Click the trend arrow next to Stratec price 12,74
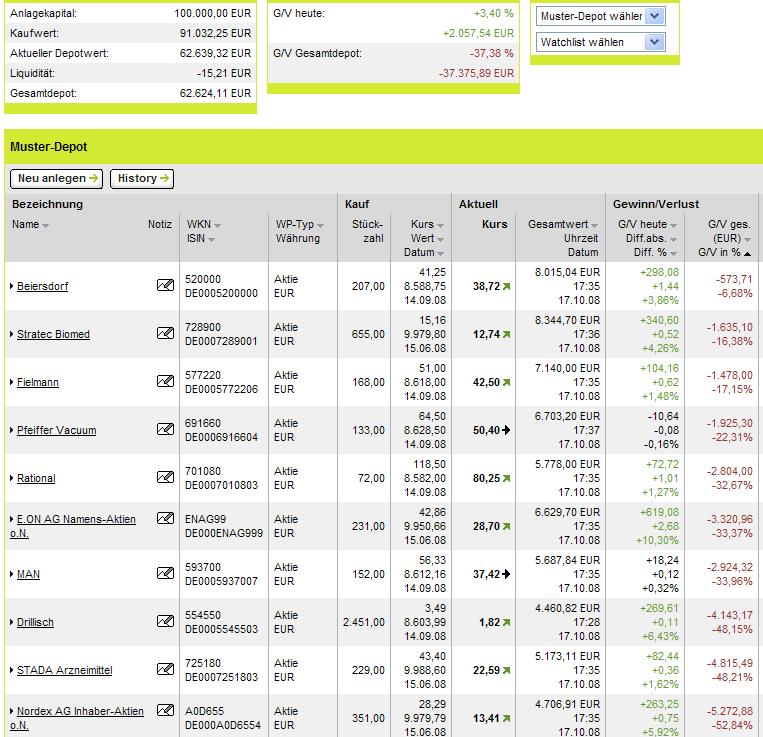This screenshot has height=737, width=763. click(507, 335)
